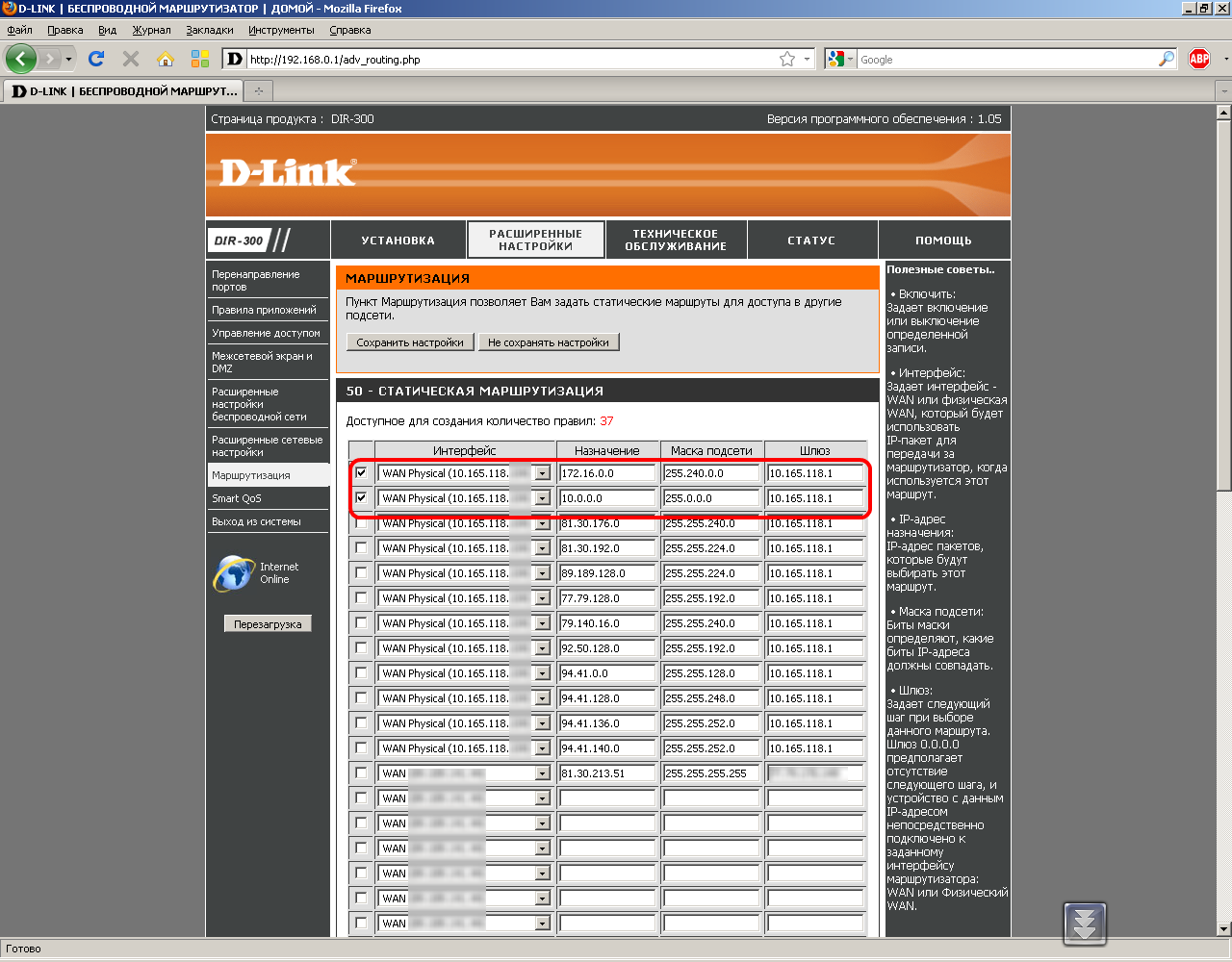
Task: Tick the checkbox for route 79.140.16.0
Action: pos(361,622)
